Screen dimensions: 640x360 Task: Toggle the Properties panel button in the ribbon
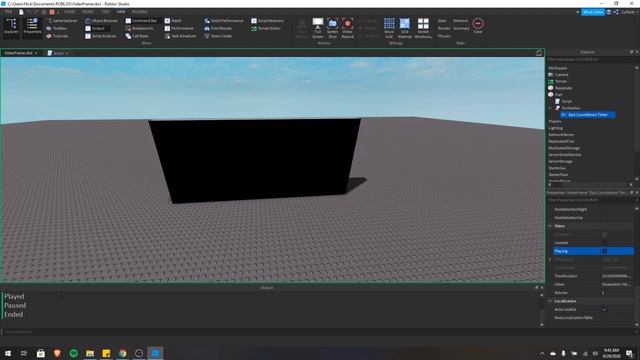(32, 27)
